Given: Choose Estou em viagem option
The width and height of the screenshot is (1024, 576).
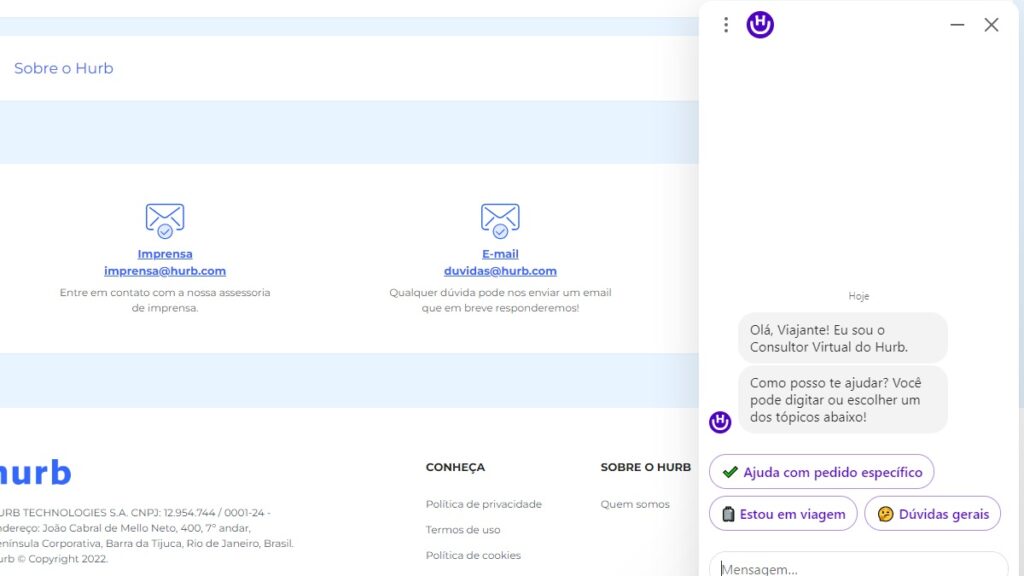Looking at the screenshot, I should pyautogui.click(x=783, y=514).
